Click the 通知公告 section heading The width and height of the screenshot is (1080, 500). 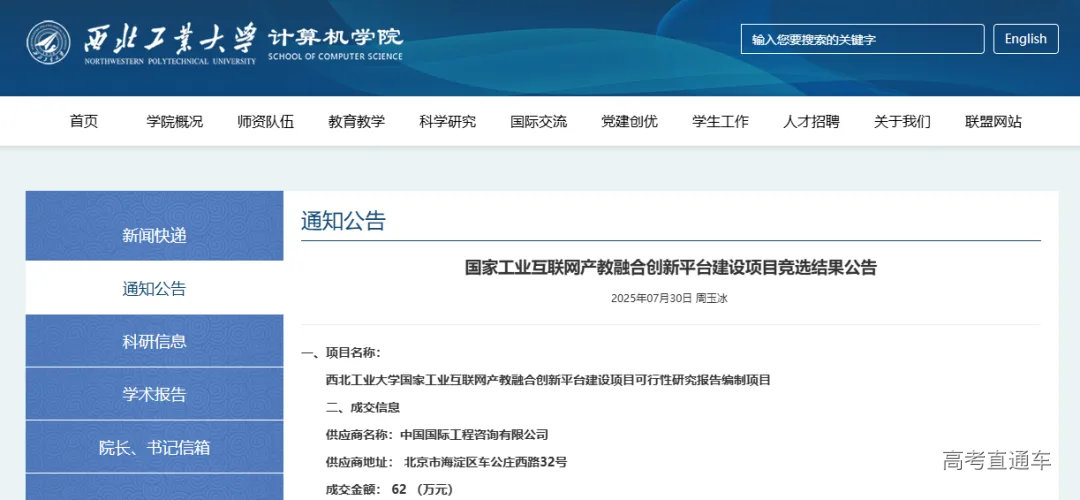pos(343,221)
